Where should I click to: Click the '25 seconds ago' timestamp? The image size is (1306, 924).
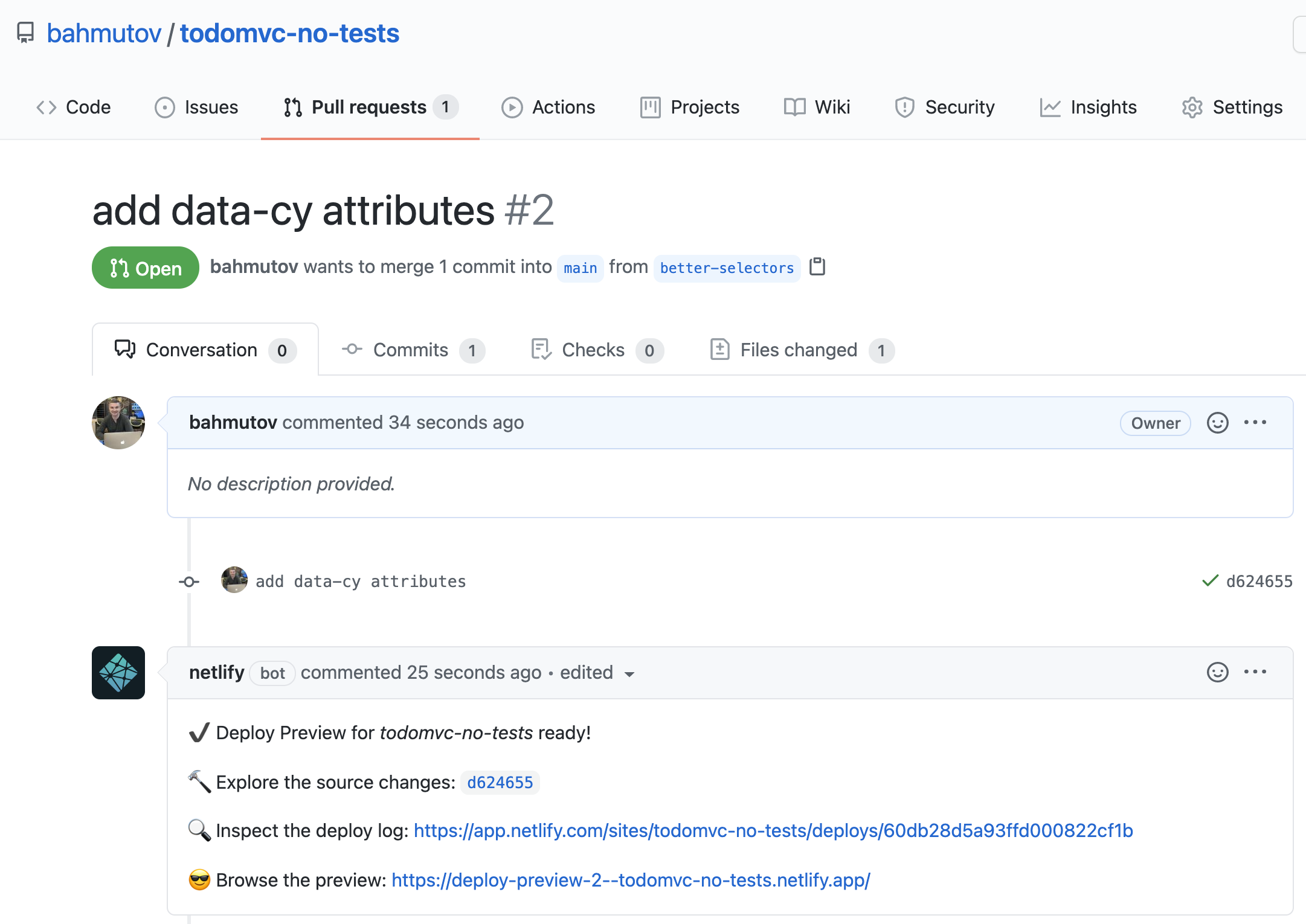point(474,672)
